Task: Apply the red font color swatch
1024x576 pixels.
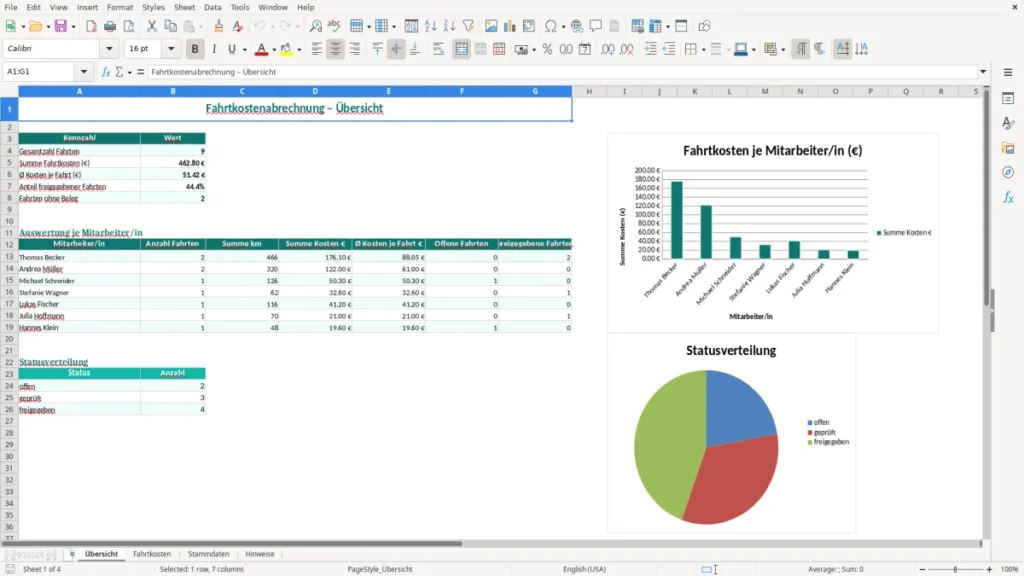Action: coord(261,49)
